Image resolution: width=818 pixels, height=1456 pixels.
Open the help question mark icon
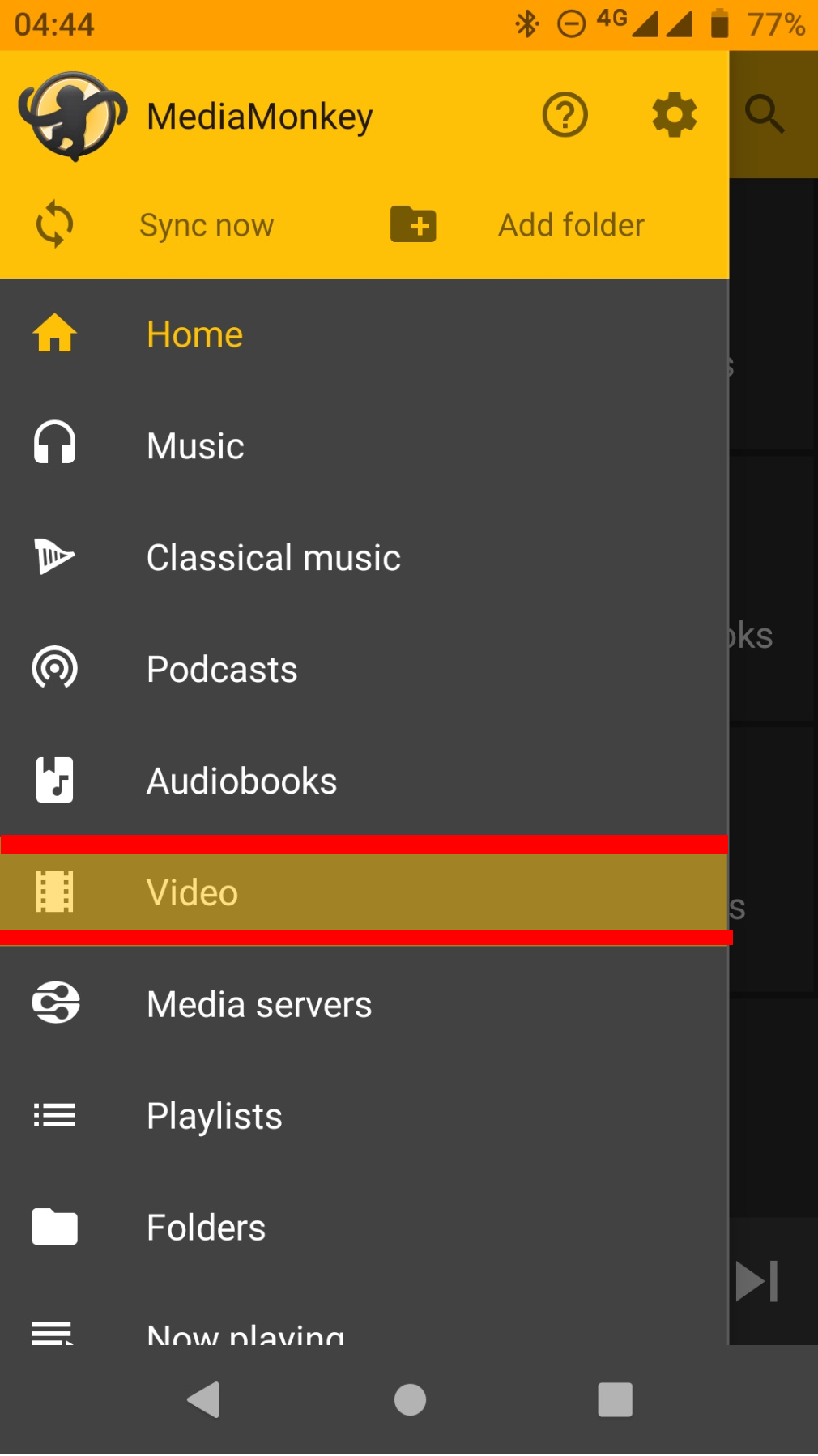click(565, 115)
